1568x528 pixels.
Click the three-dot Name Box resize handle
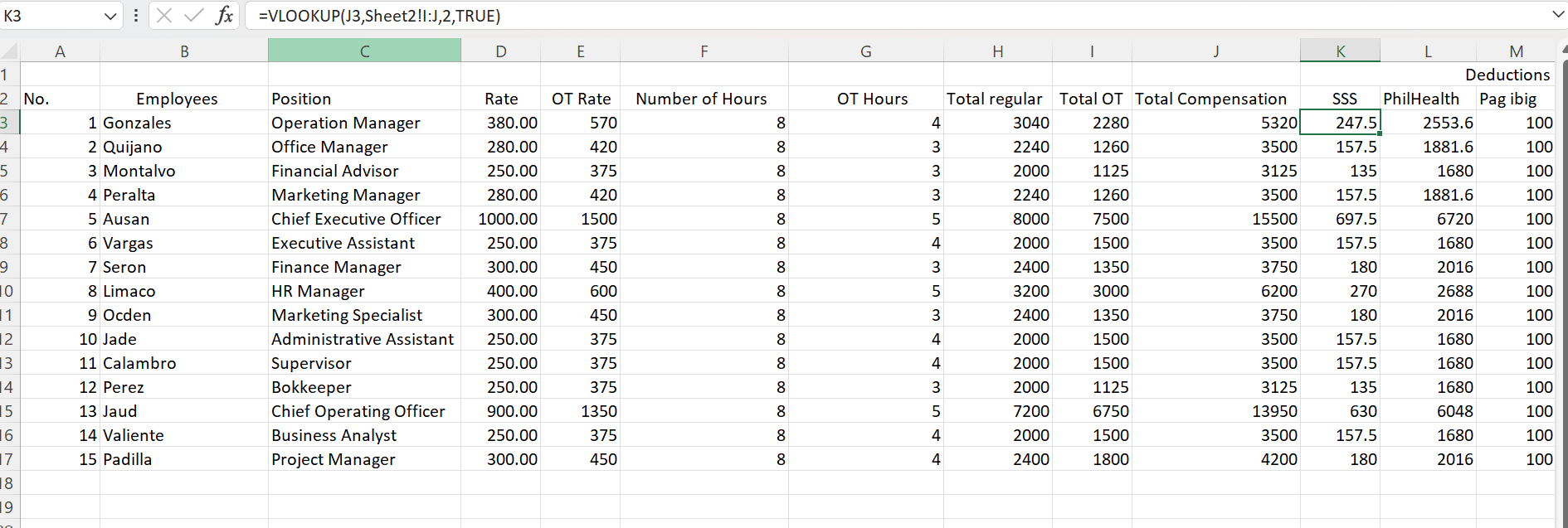[x=136, y=16]
